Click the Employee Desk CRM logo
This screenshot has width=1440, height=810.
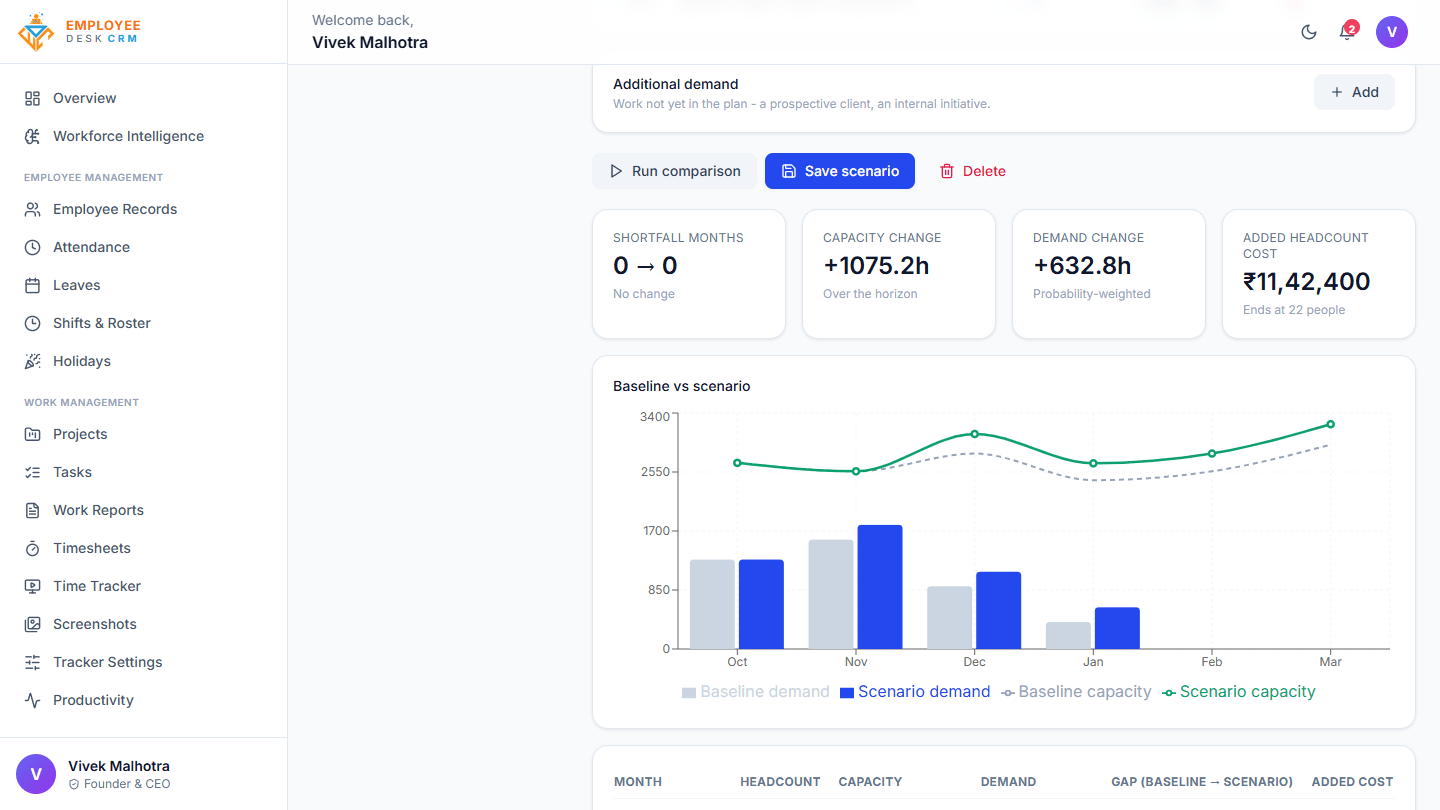tap(79, 32)
